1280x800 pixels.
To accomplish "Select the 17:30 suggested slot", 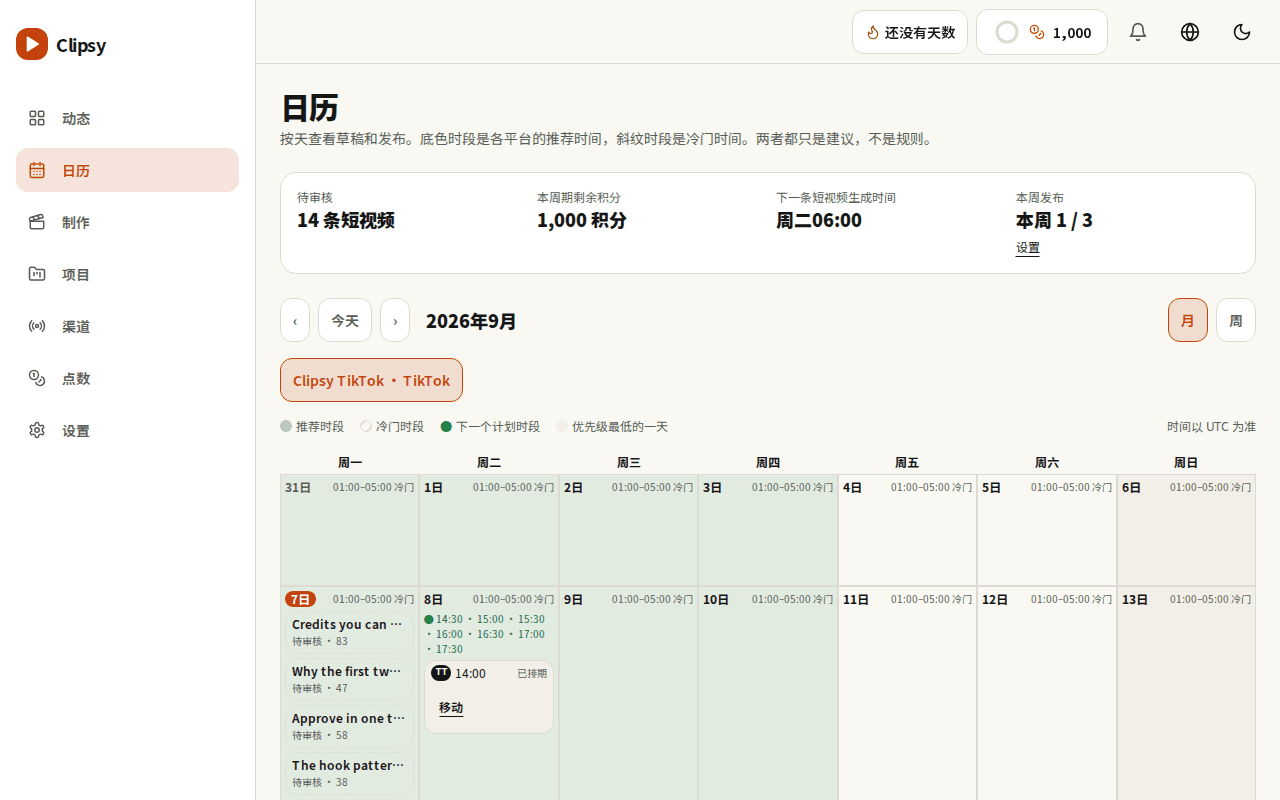I will (449, 649).
